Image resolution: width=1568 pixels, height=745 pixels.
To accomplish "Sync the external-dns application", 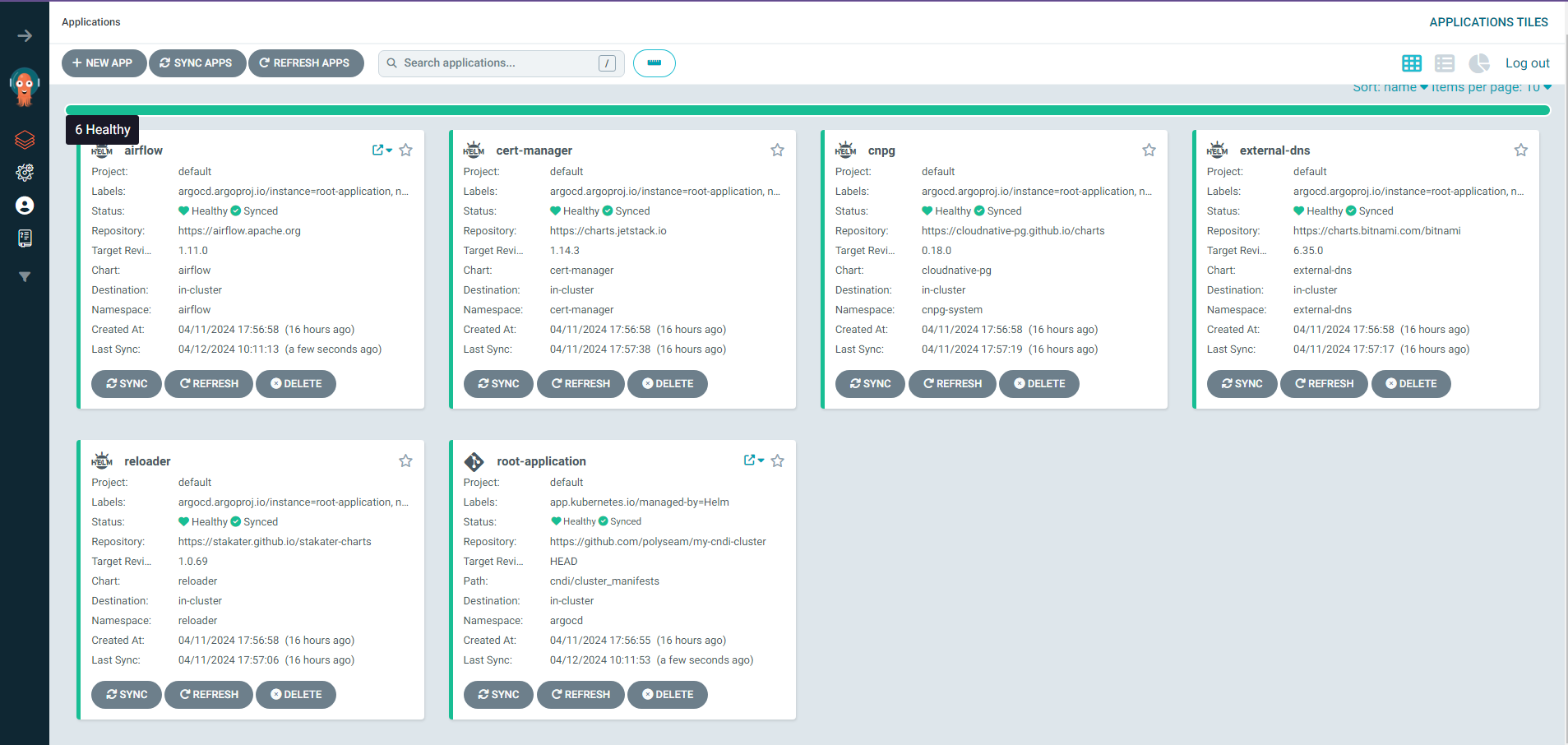I will click(1242, 384).
